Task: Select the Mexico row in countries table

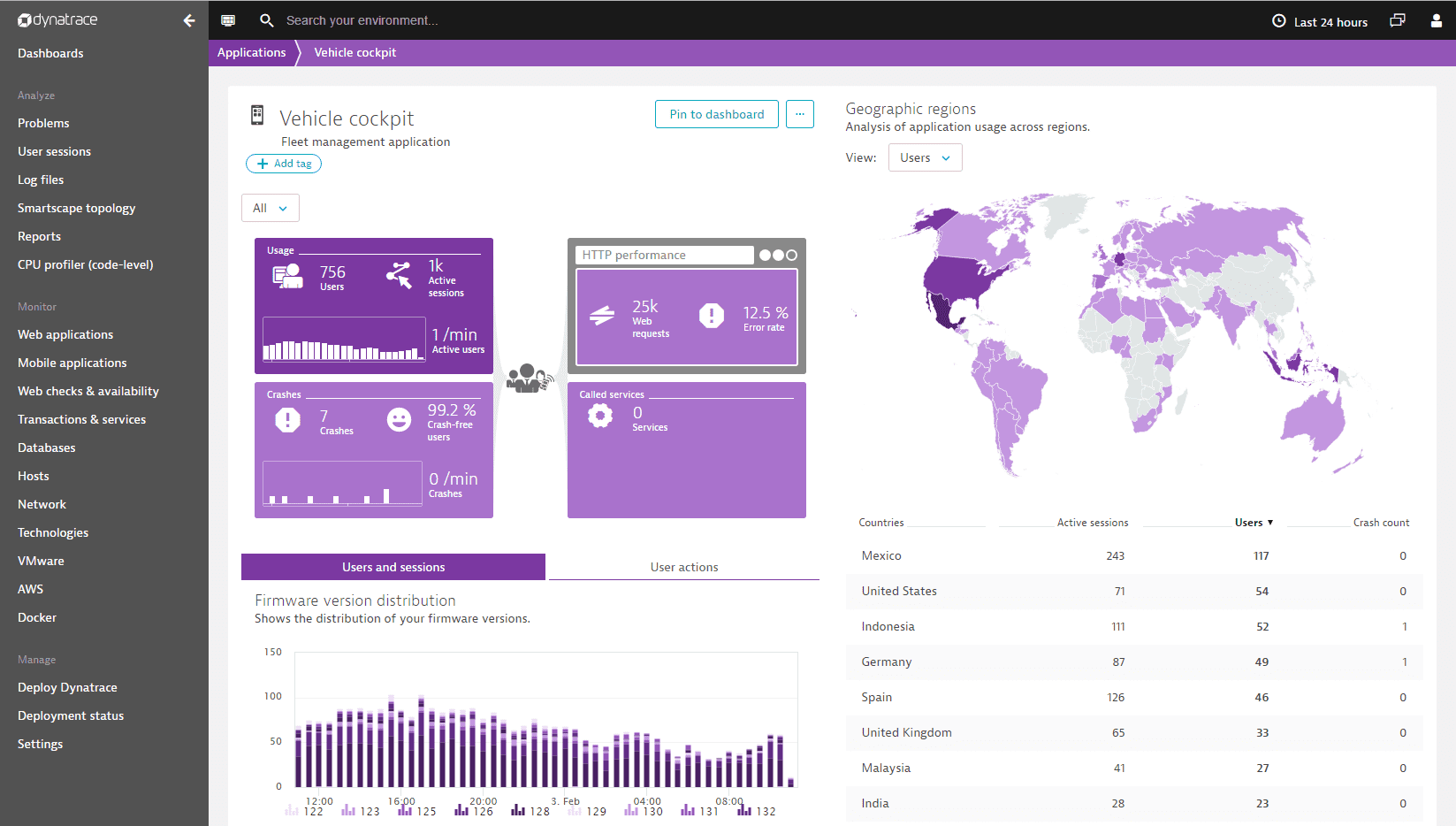Action: (x=1134, y=555)
